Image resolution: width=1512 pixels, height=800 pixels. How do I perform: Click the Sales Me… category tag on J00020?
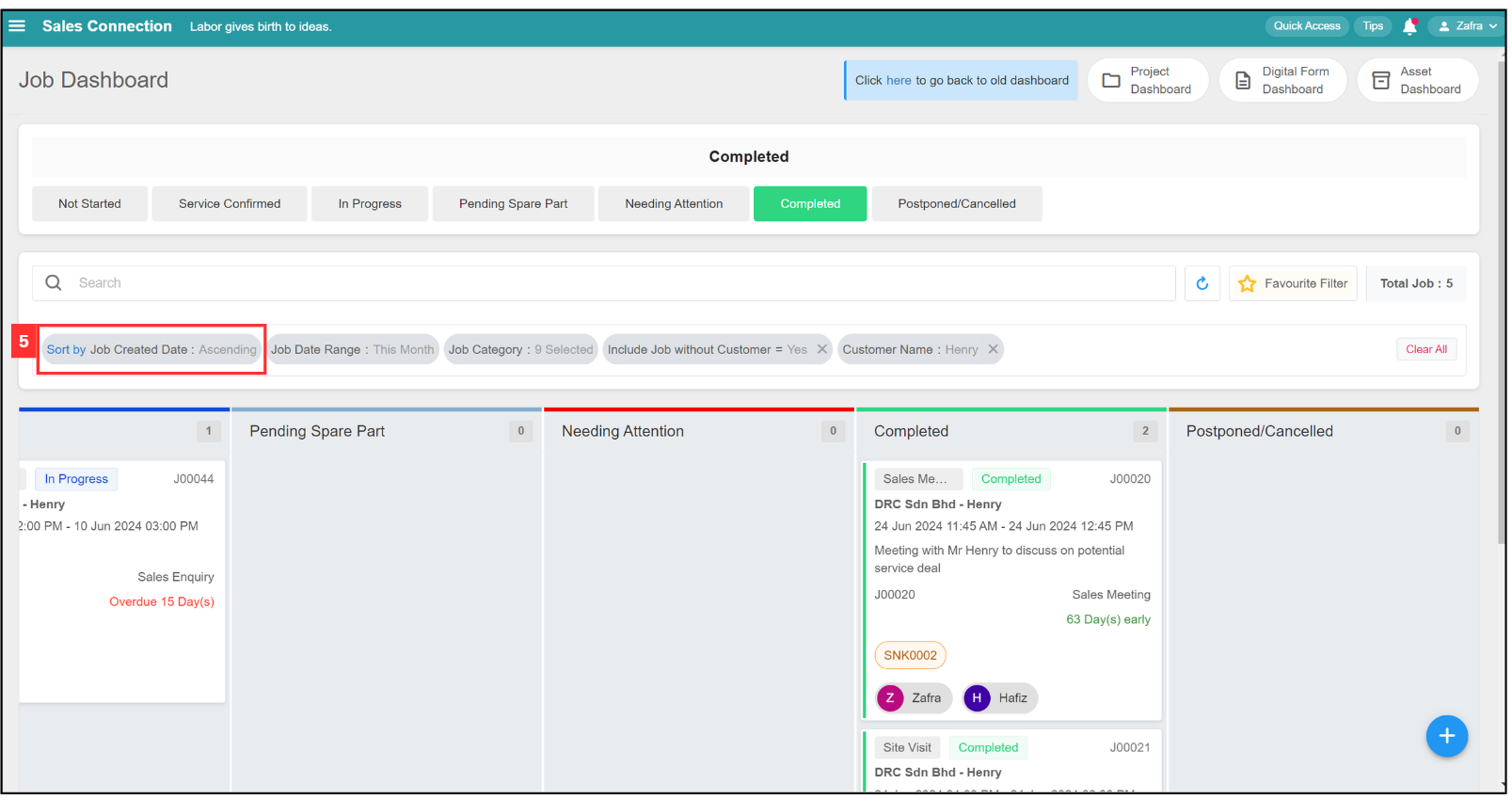tap(918, 479)
